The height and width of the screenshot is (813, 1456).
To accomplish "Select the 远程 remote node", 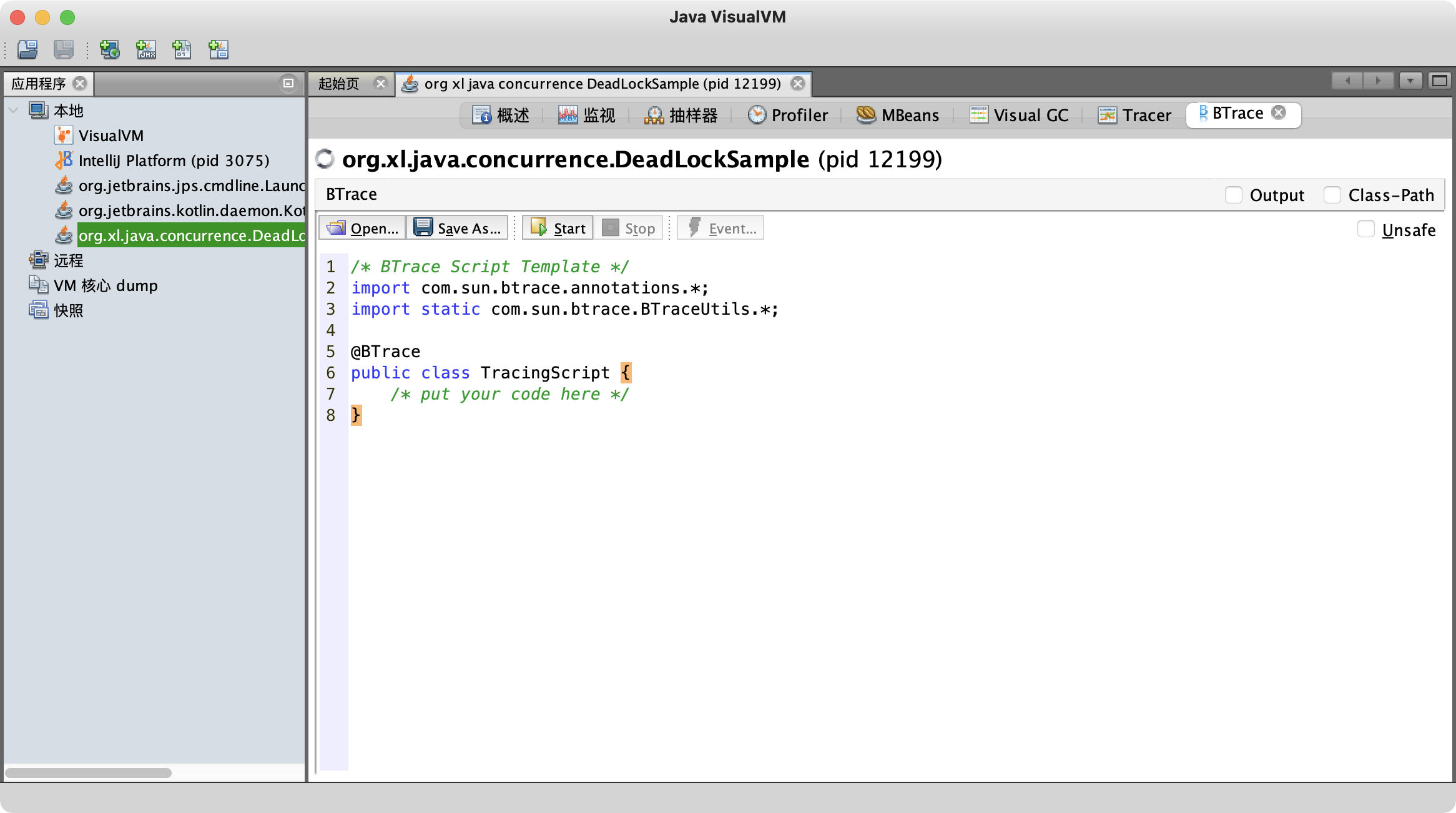I will click(x=68, y=260).
